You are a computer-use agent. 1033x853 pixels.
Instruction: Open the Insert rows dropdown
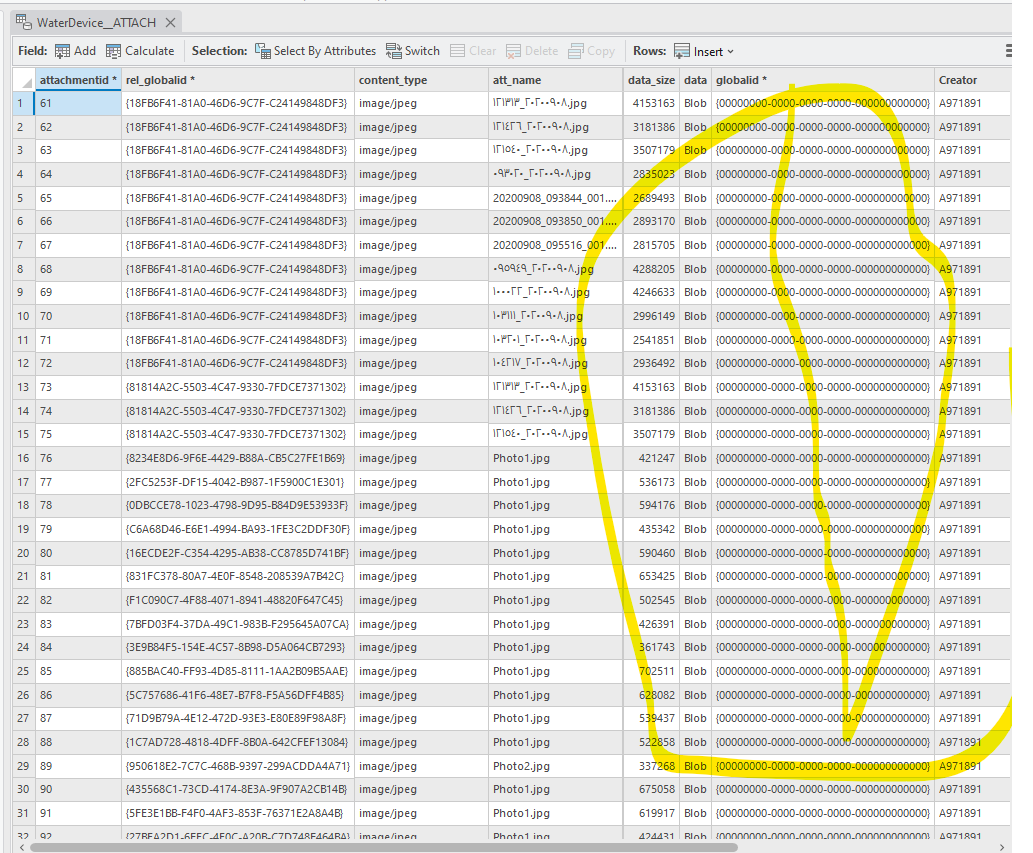(714, 50)
